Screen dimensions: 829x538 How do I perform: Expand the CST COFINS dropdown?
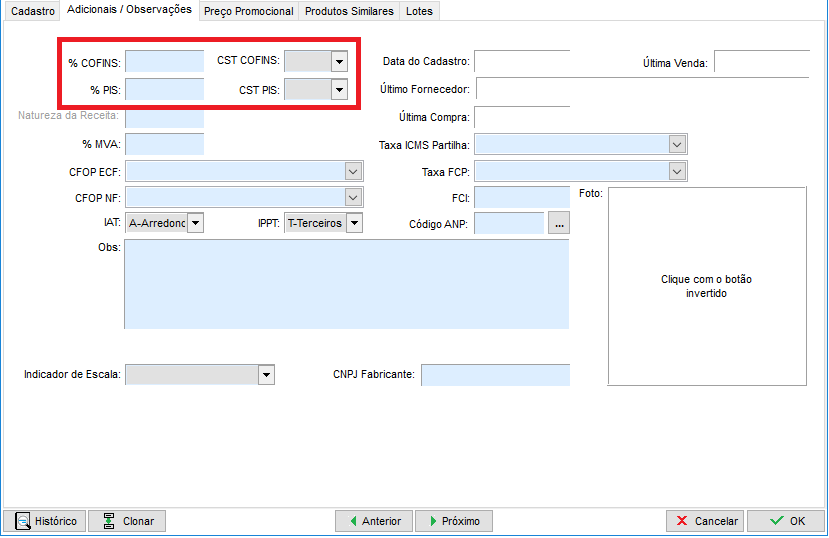(338, 62)
